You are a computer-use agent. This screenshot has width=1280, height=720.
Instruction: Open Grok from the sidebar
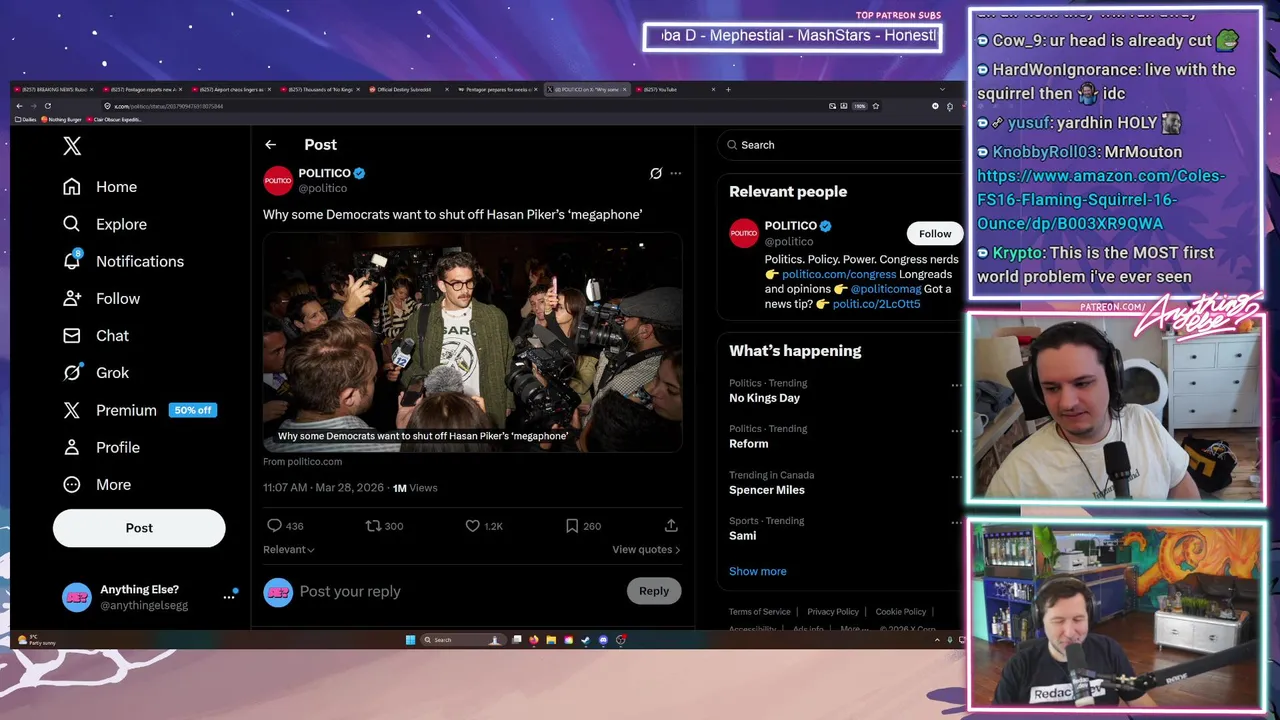95,372
